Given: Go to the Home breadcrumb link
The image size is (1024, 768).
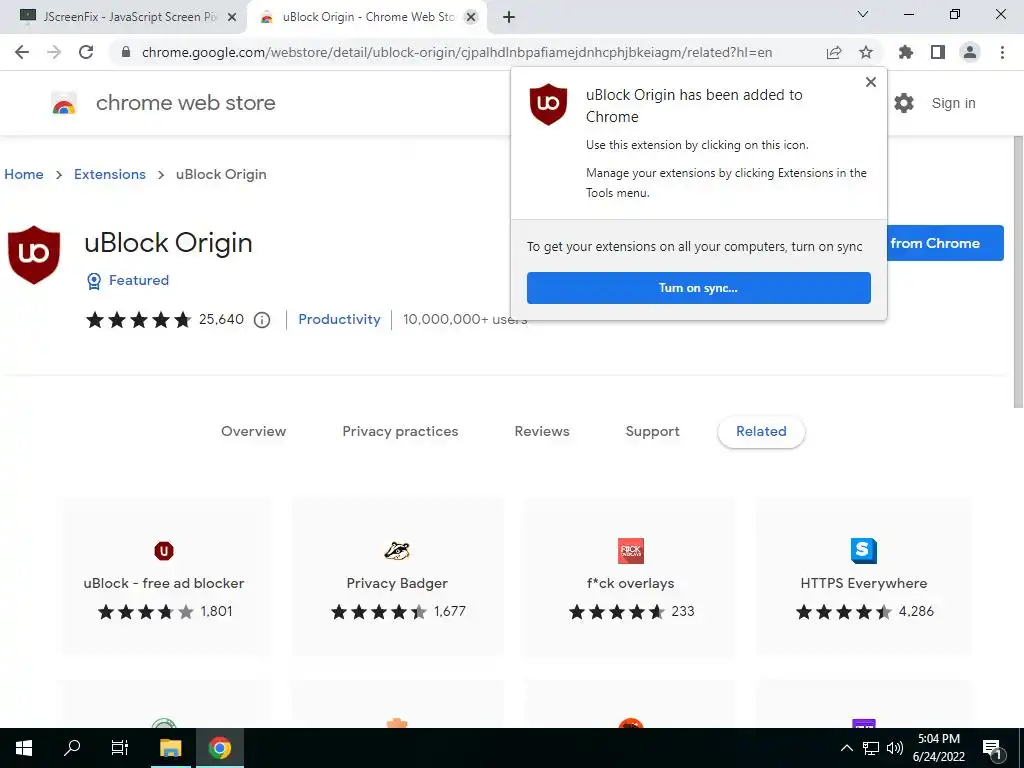Looking at the screenshot, I should coord(24,174).
